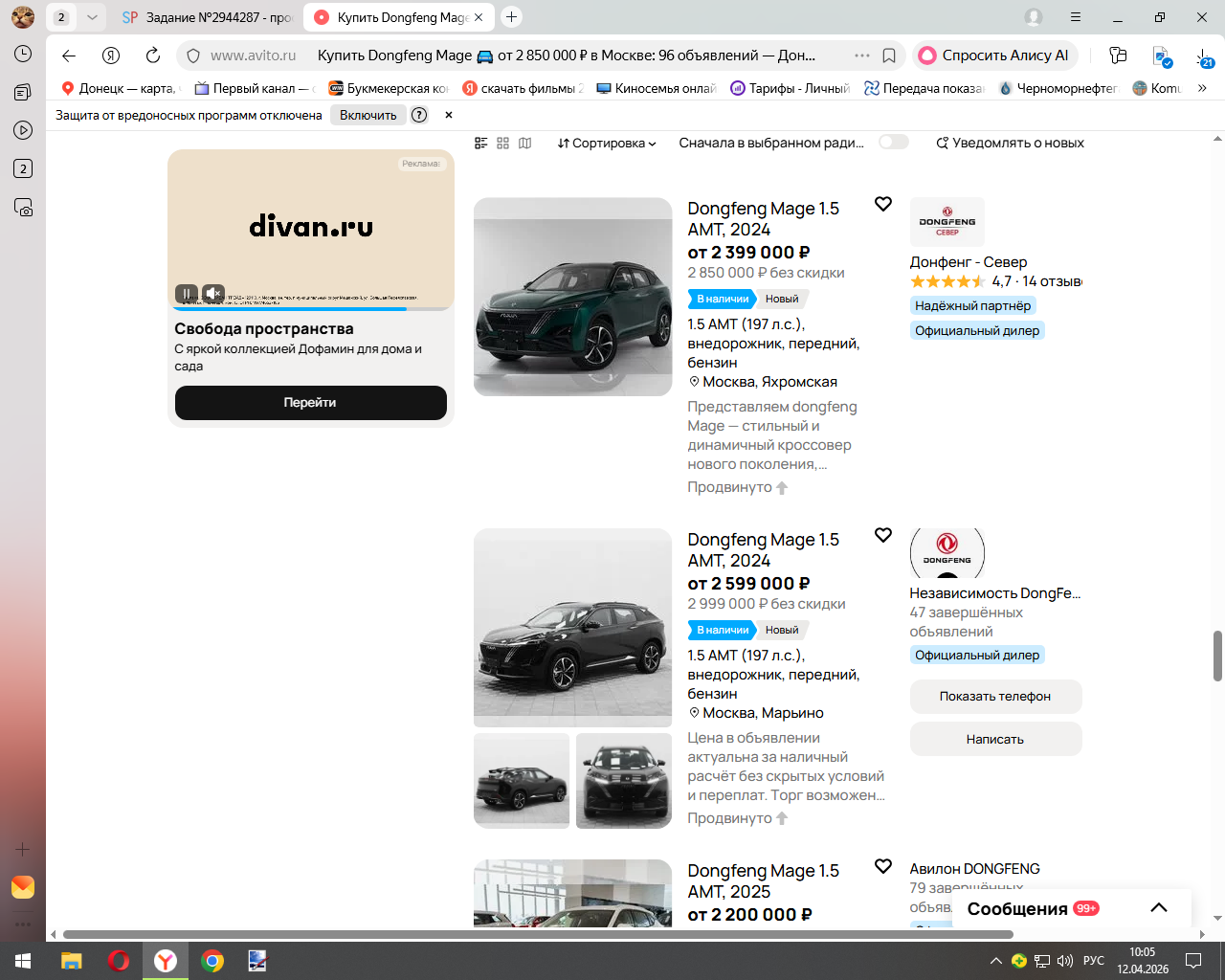
Task: Click the site protection shield icon
Action: pyautogui.click(x=193, y=56)
